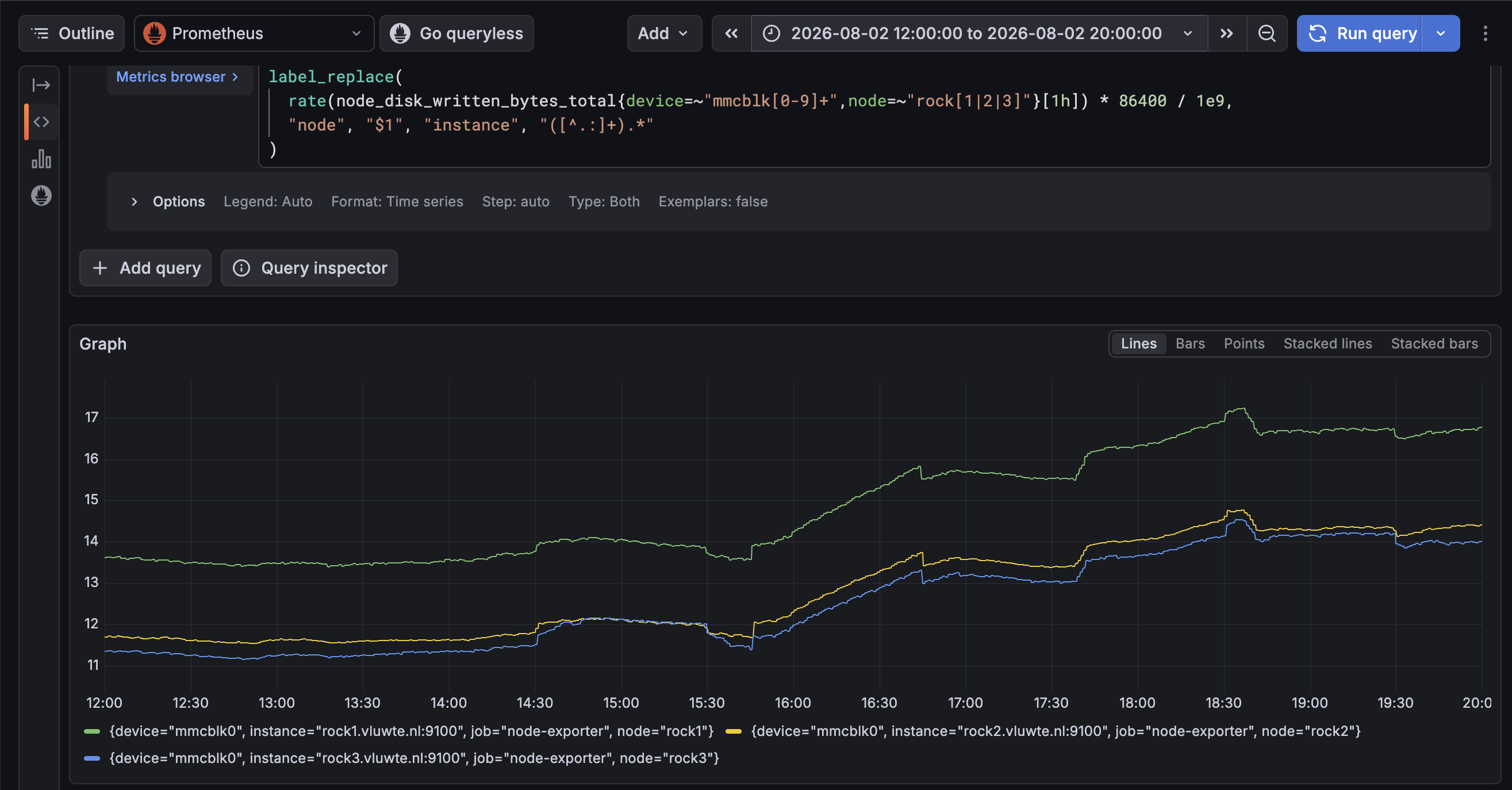This screenshot has width=1512, height=790.
Task: Click the clock icon in time picker
Action: coord(771,33)
